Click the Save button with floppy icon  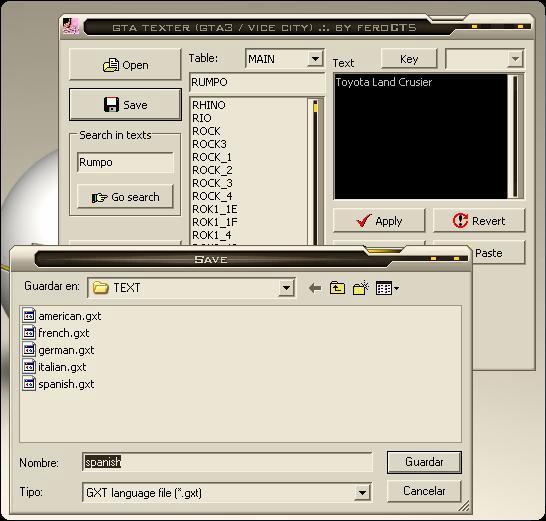click(x=125, y=104)
